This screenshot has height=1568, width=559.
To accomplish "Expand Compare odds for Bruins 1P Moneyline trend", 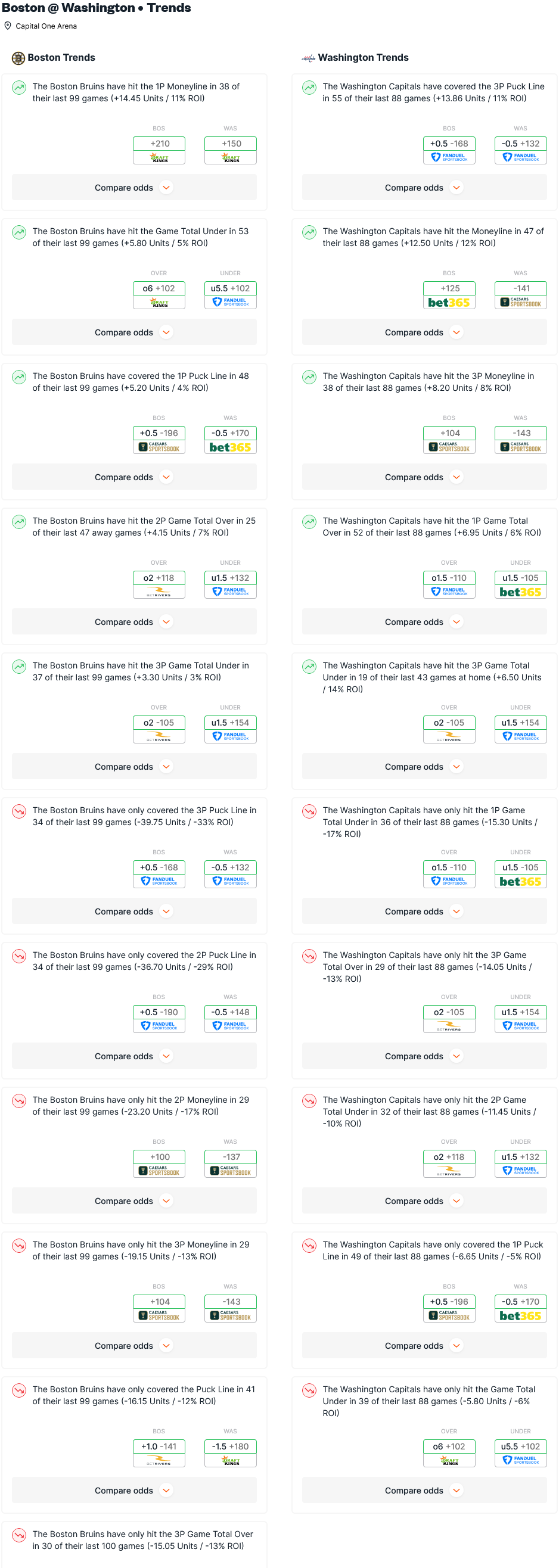I will (134, 188).
